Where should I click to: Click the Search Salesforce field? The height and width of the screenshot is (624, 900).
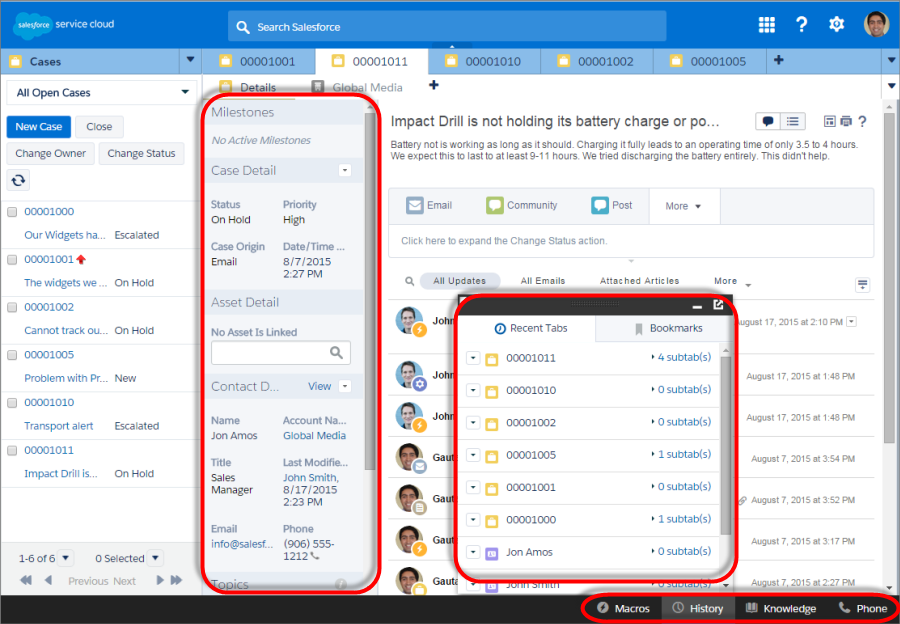(447, 26)
